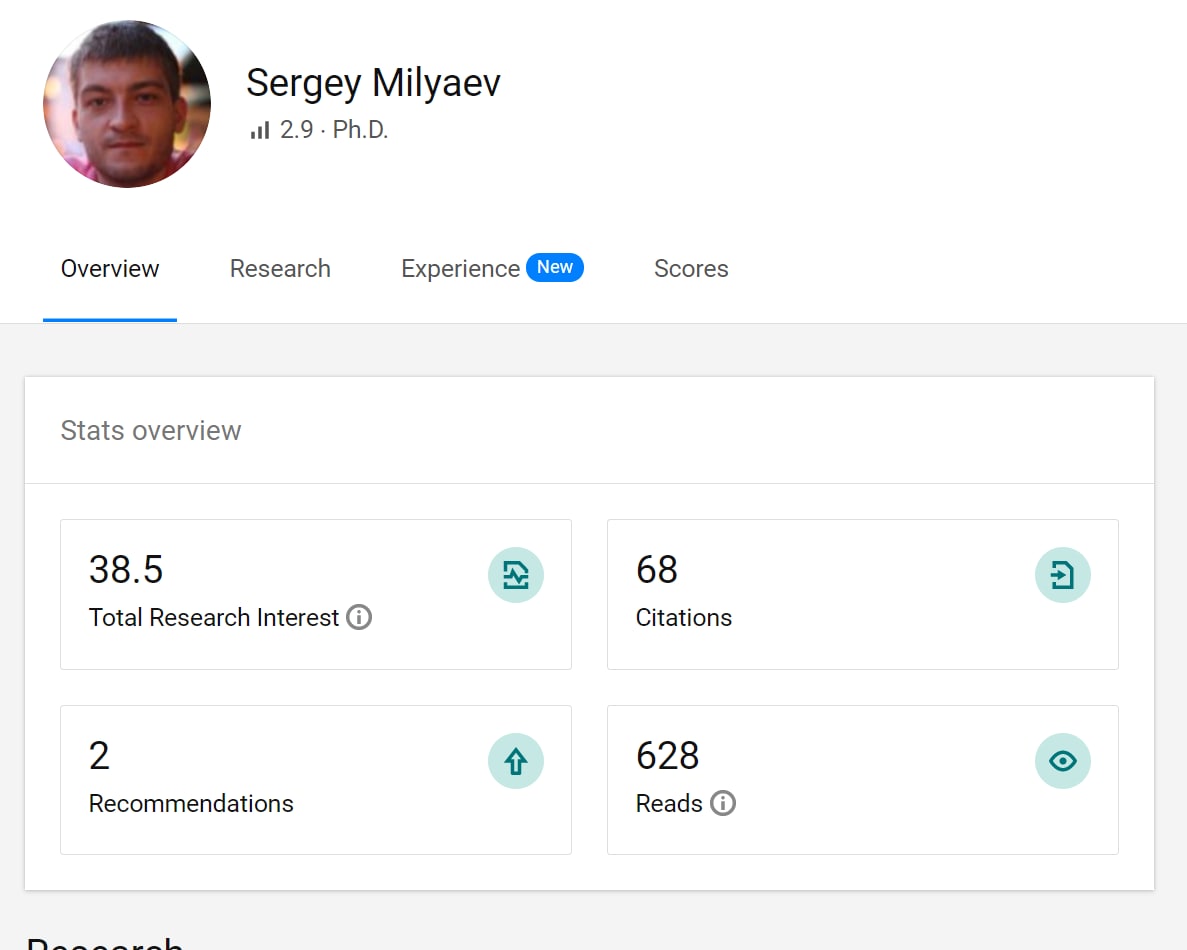Click the 2.9 score value

pyautogui.click(x=296, y=129)
